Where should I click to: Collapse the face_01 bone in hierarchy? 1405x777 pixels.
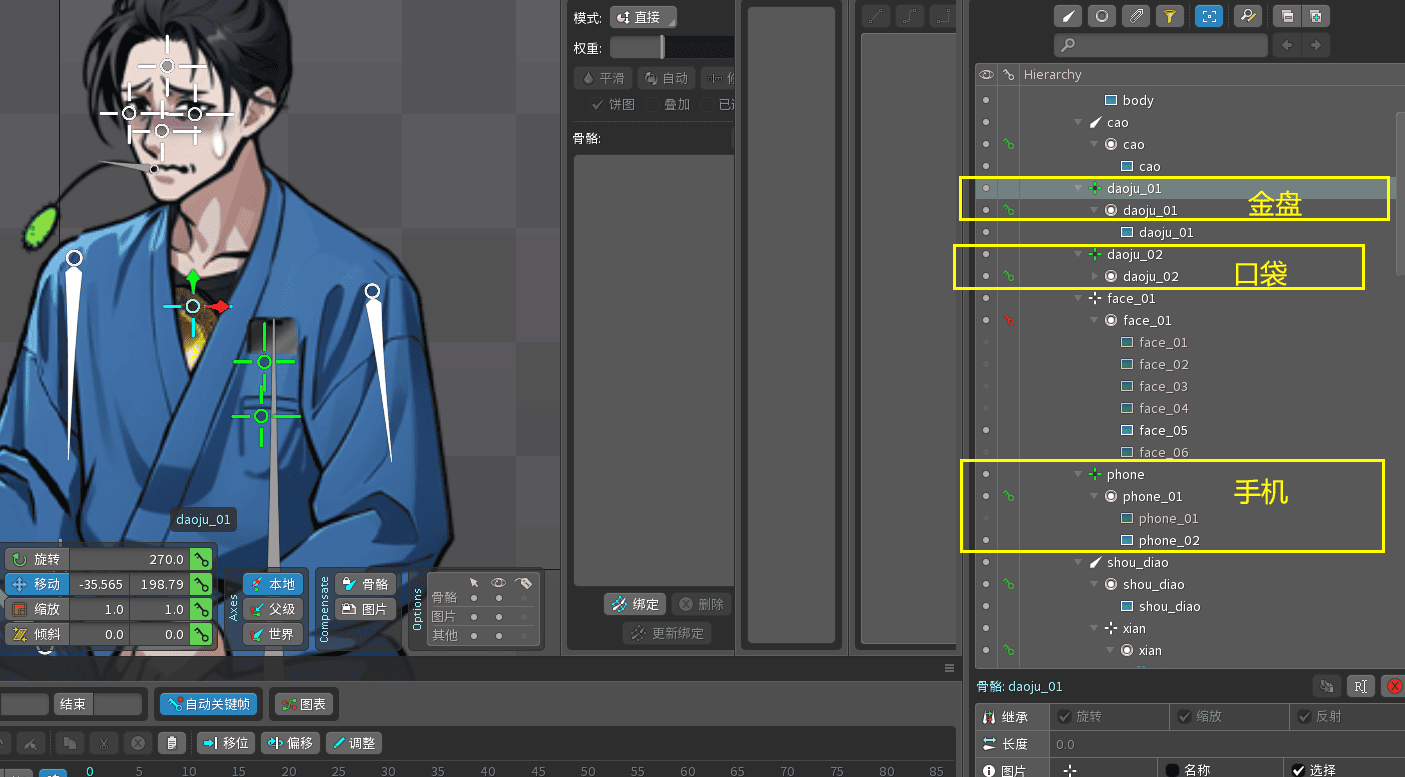(1079, 298)
